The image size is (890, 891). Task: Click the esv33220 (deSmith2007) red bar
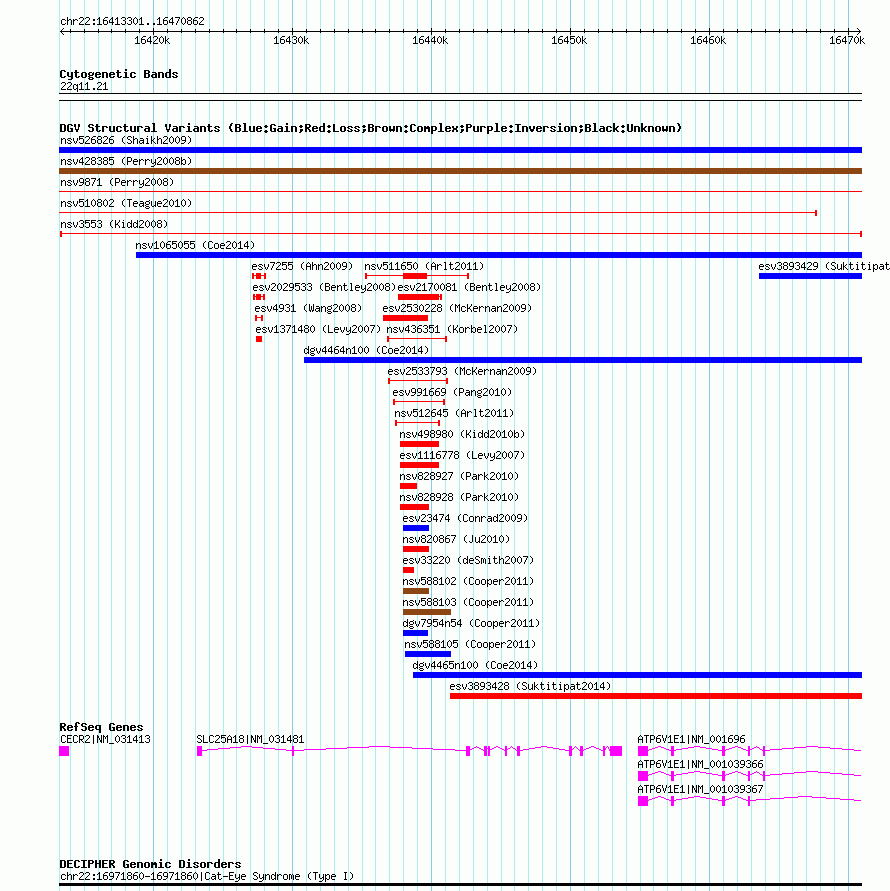(409, 571)
